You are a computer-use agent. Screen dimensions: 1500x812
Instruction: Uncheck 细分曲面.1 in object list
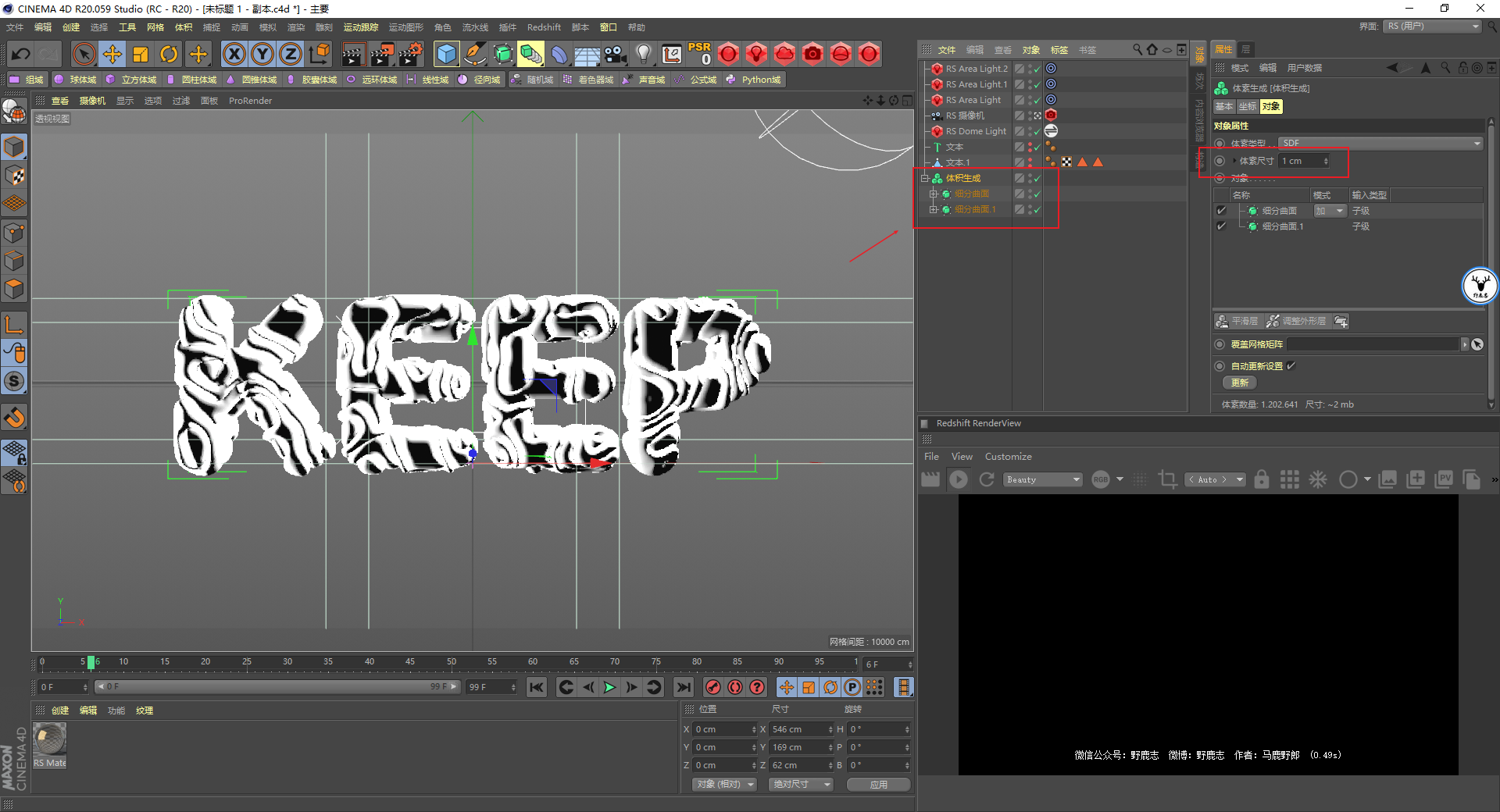click(x=1221, y=226)
